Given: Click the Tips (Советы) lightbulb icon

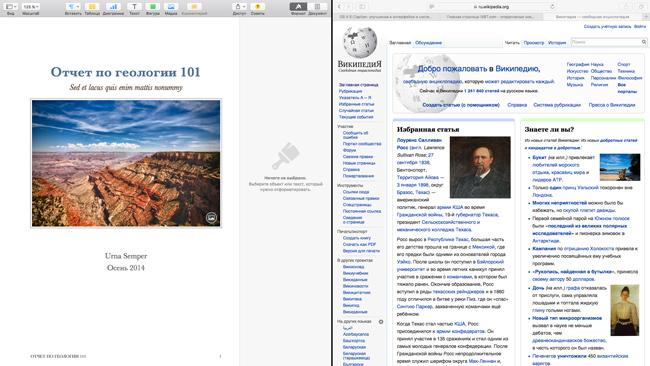Looking at the screenshot, I should click(x=257, y=7).
